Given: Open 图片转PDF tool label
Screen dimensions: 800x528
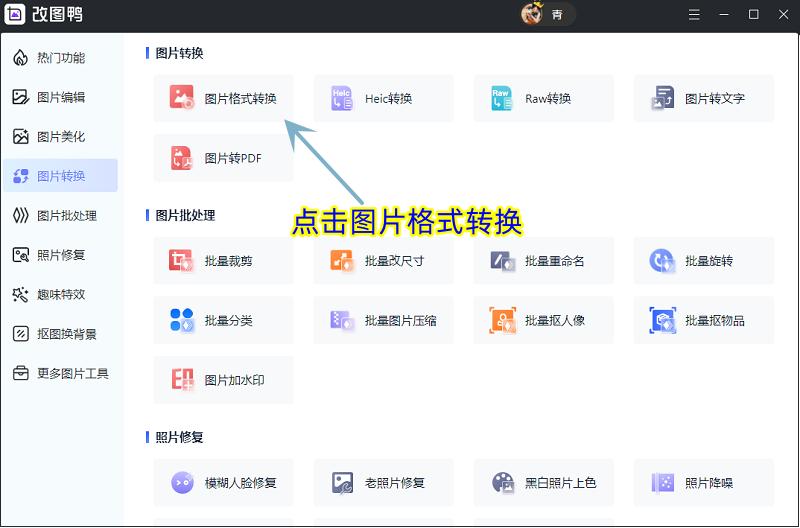Looking at the screenshot, I should coord(233,158).
